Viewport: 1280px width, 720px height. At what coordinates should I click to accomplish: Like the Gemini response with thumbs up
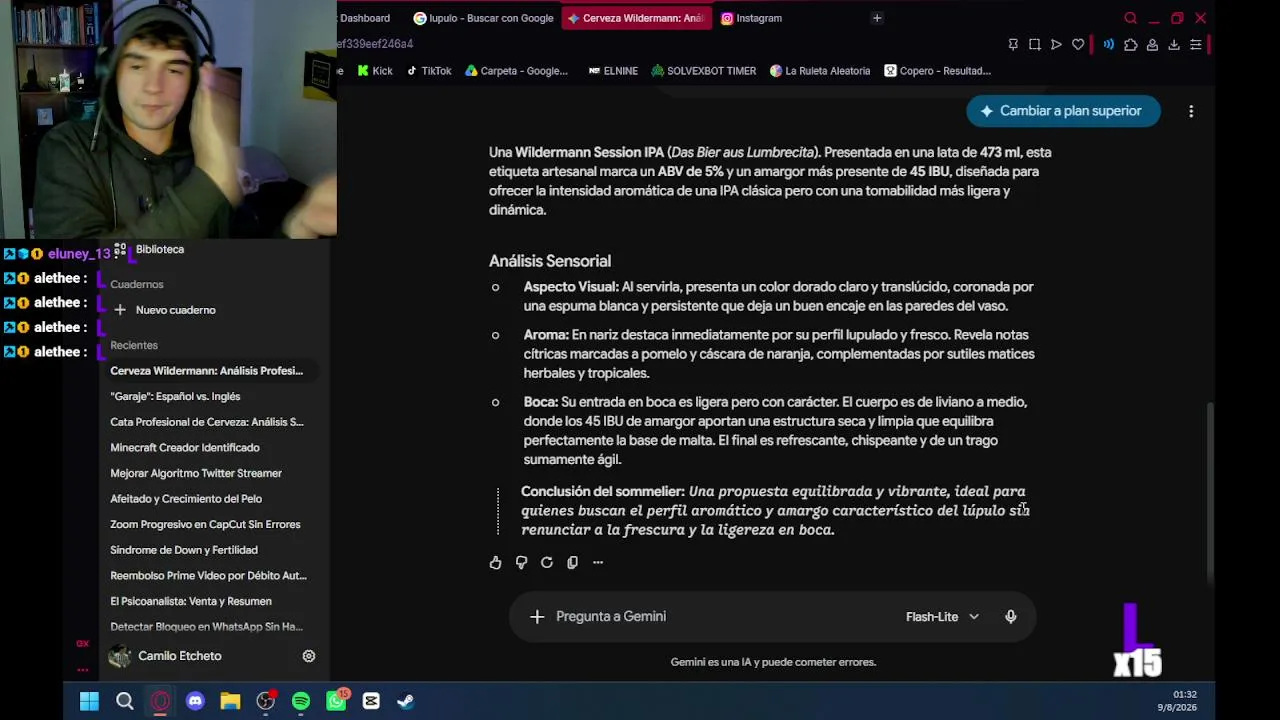pos(495,562)
